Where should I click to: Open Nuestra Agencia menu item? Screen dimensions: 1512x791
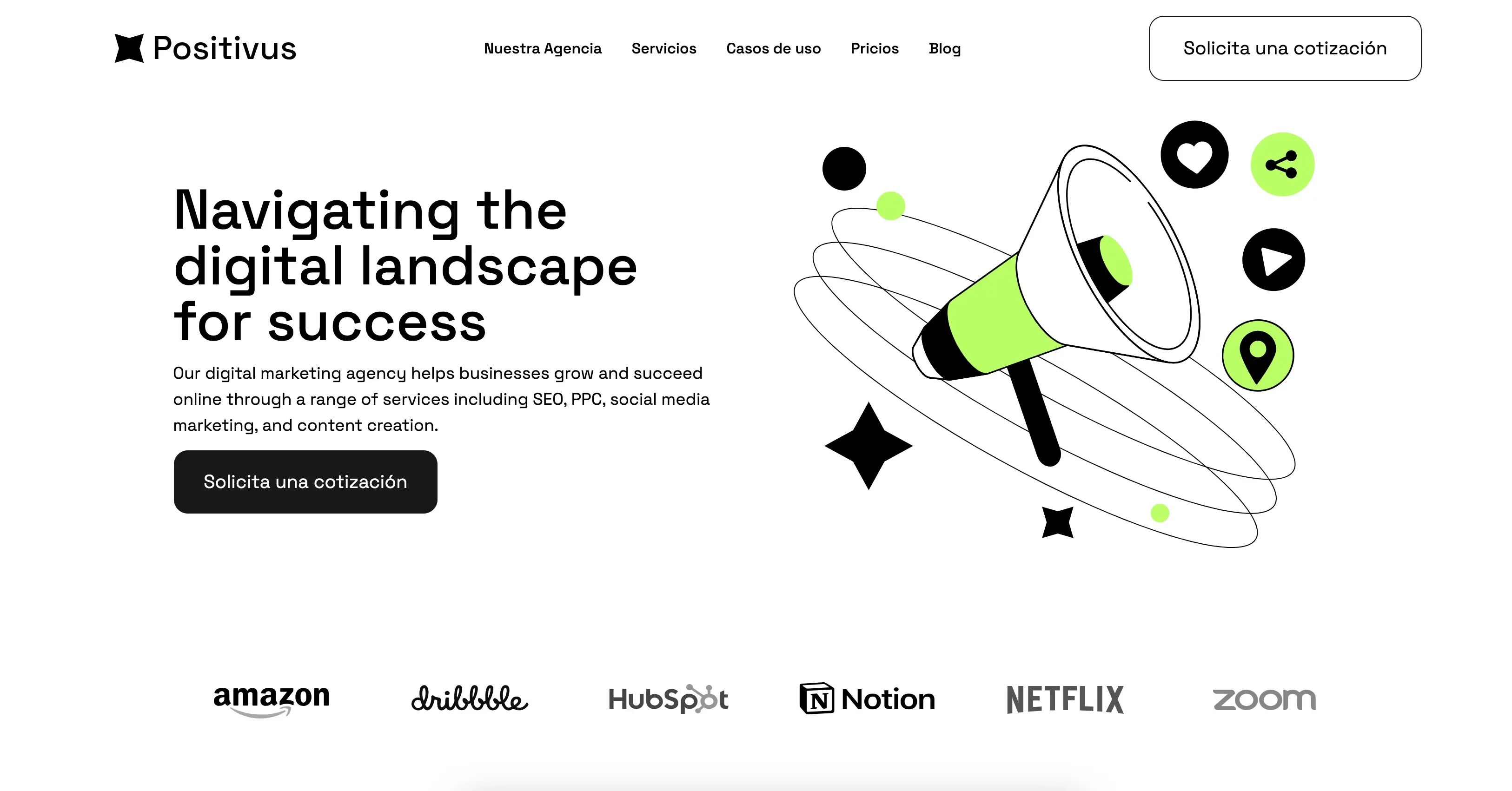[541, 48]
